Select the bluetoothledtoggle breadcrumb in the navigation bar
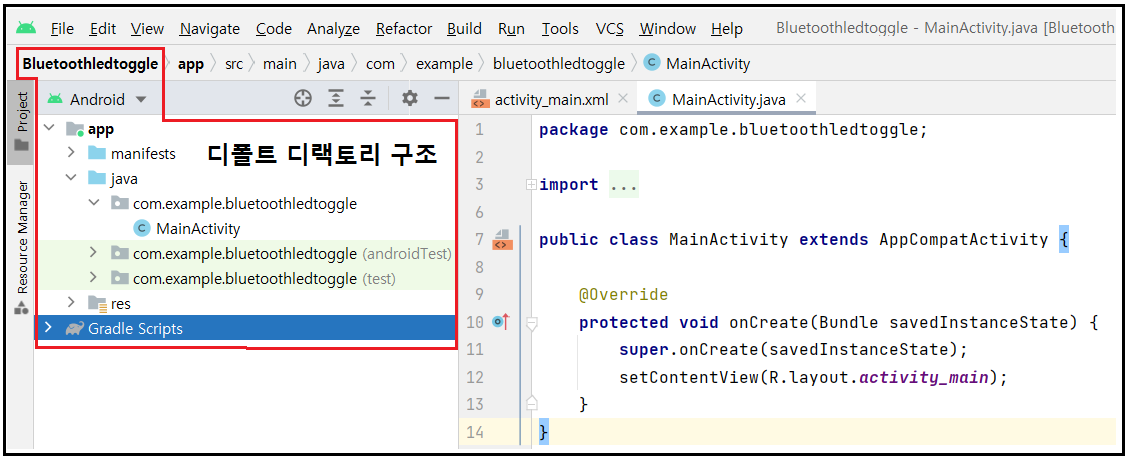Viewport: 1129px width, 461px height. [x=559, y=63]
